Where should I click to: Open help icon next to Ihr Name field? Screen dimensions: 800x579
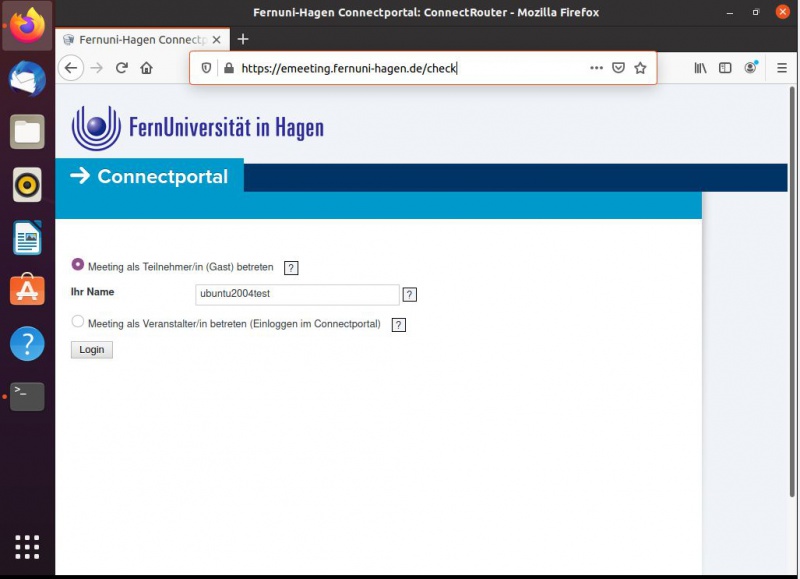[410, 294]
